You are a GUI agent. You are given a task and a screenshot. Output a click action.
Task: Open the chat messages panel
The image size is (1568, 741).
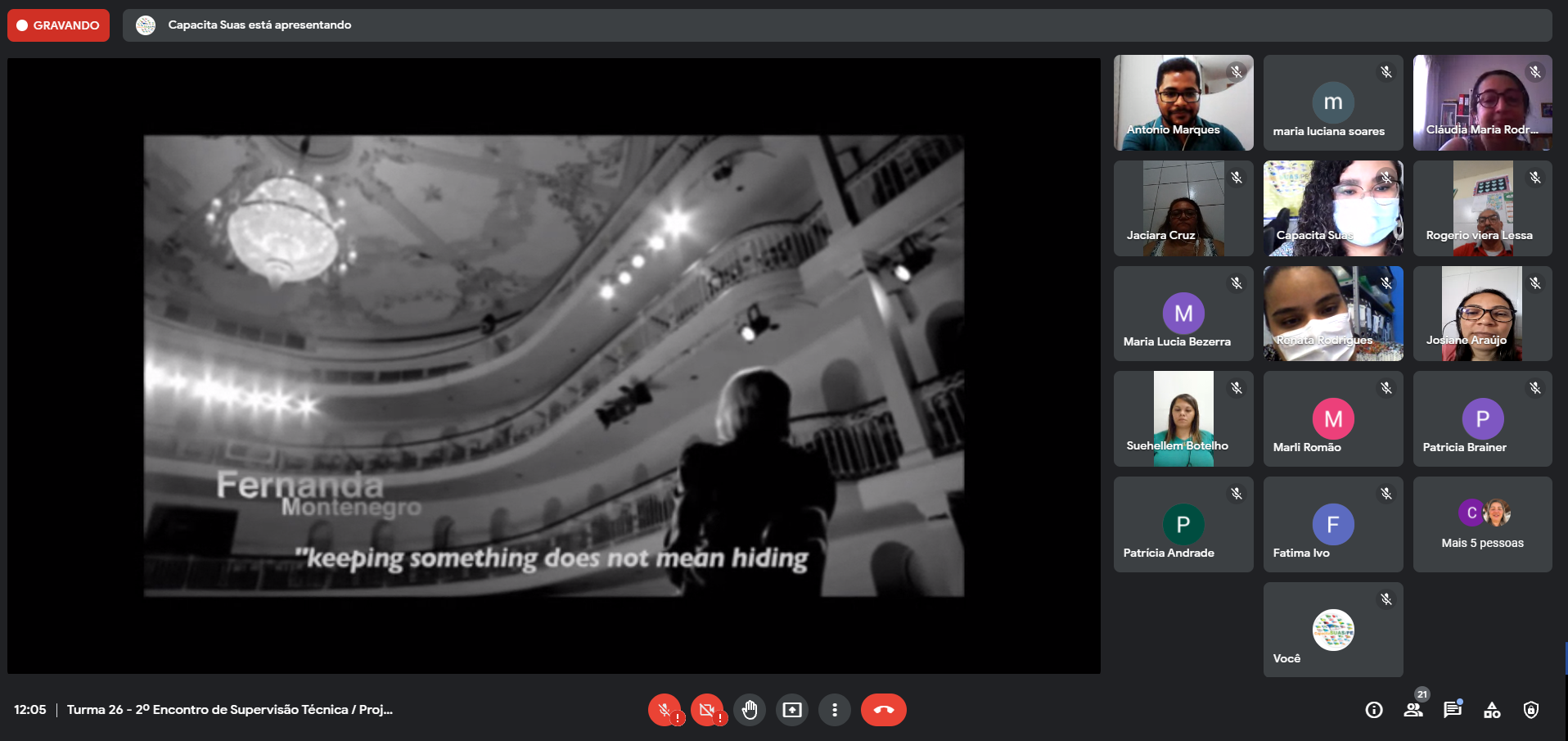1453,710
